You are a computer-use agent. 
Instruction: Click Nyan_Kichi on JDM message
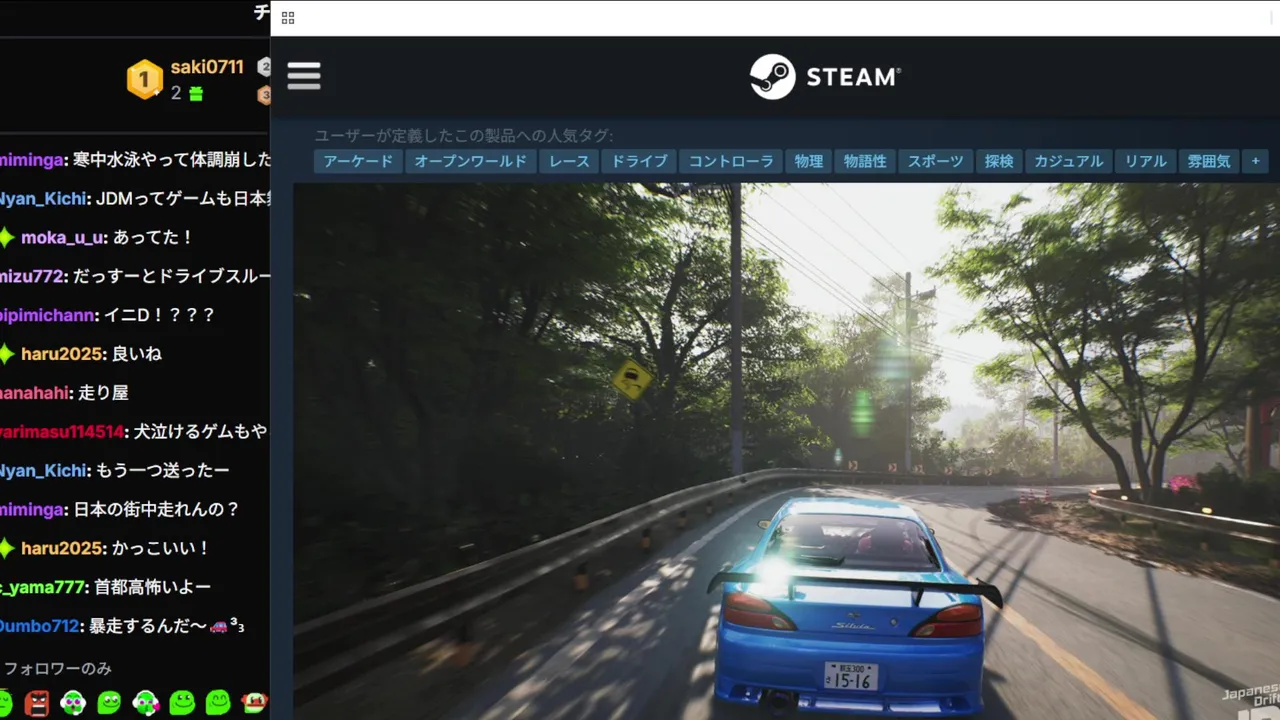pos(42,198)
